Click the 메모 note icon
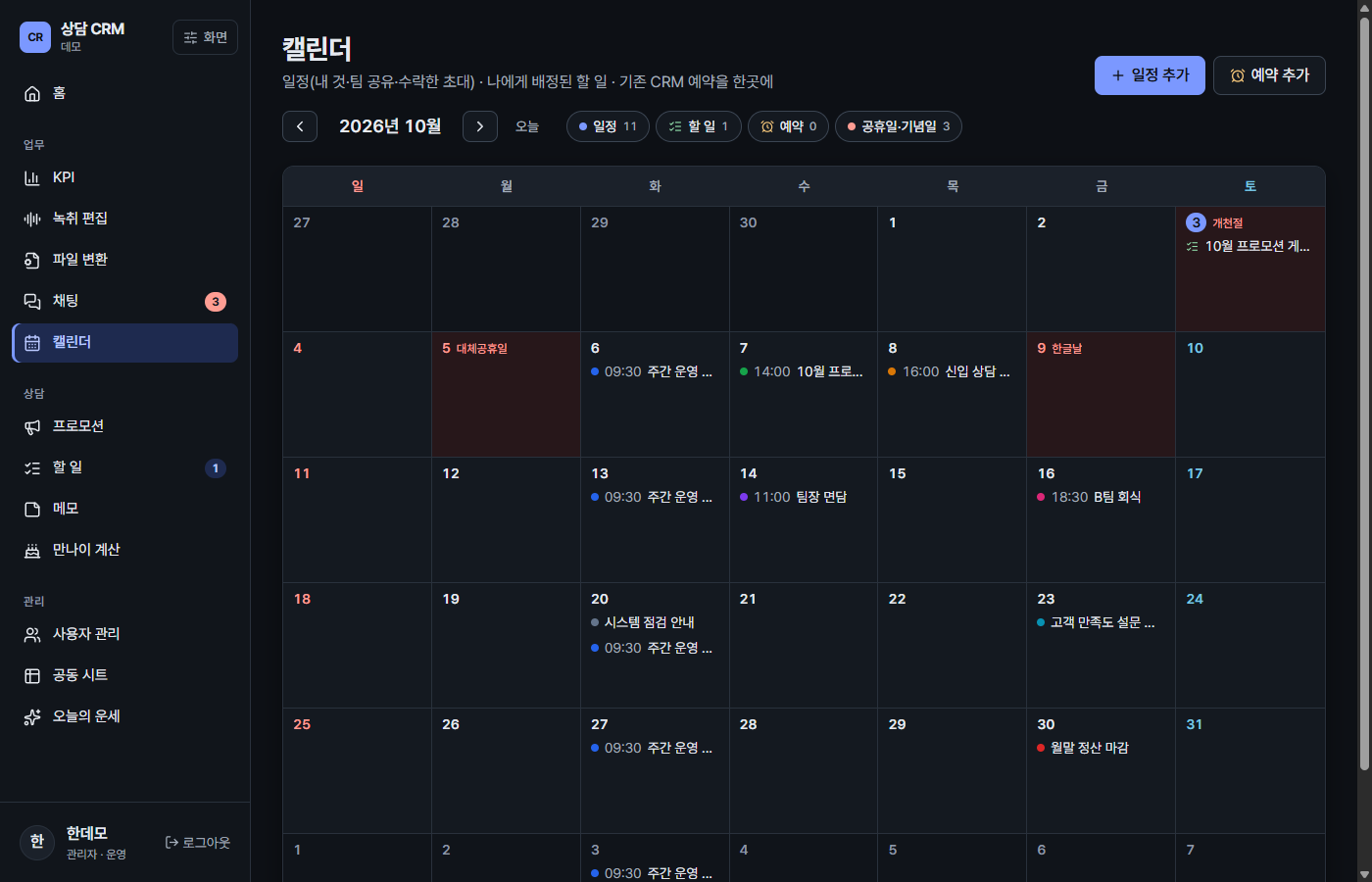The height and width of the screenshot is (882, 1372). 32,509
